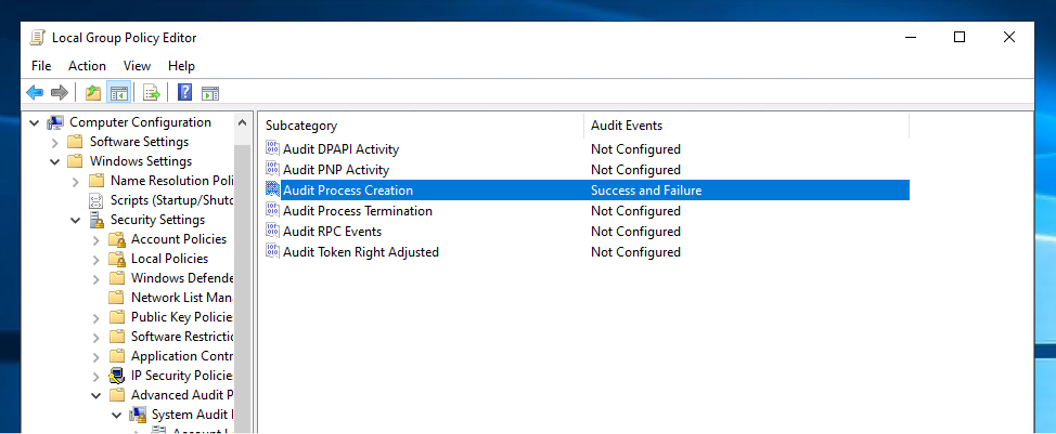
Task: Expand the IP Security Policies node
Action: 96,376
